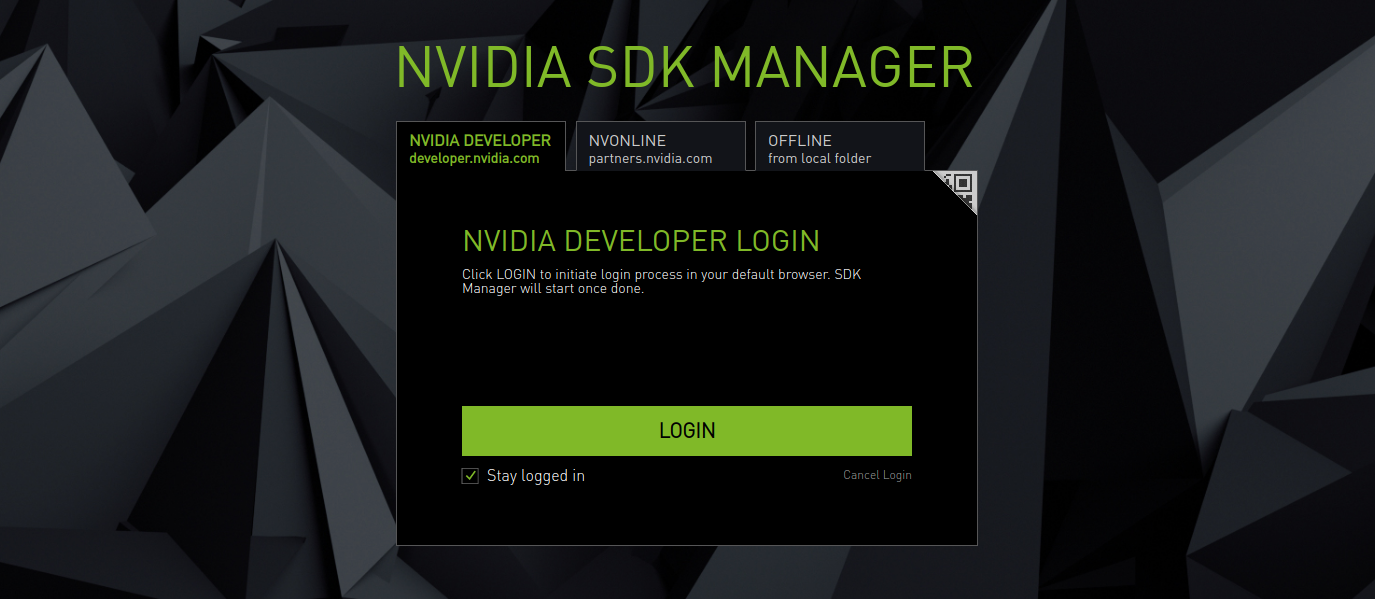This screenshot has height=599, width=1375.
Task: Select the NVIDIA DEVELOPER tab
Action: click(481, 146)
